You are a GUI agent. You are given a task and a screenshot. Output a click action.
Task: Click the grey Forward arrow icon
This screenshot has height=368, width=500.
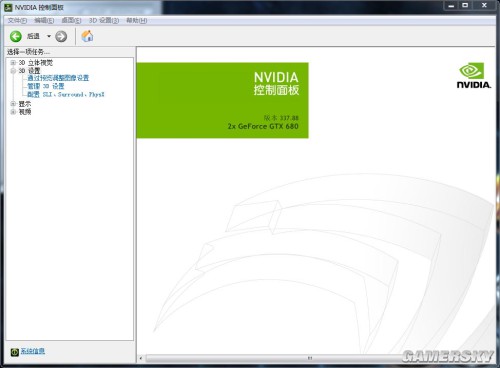tap(61, 36)
